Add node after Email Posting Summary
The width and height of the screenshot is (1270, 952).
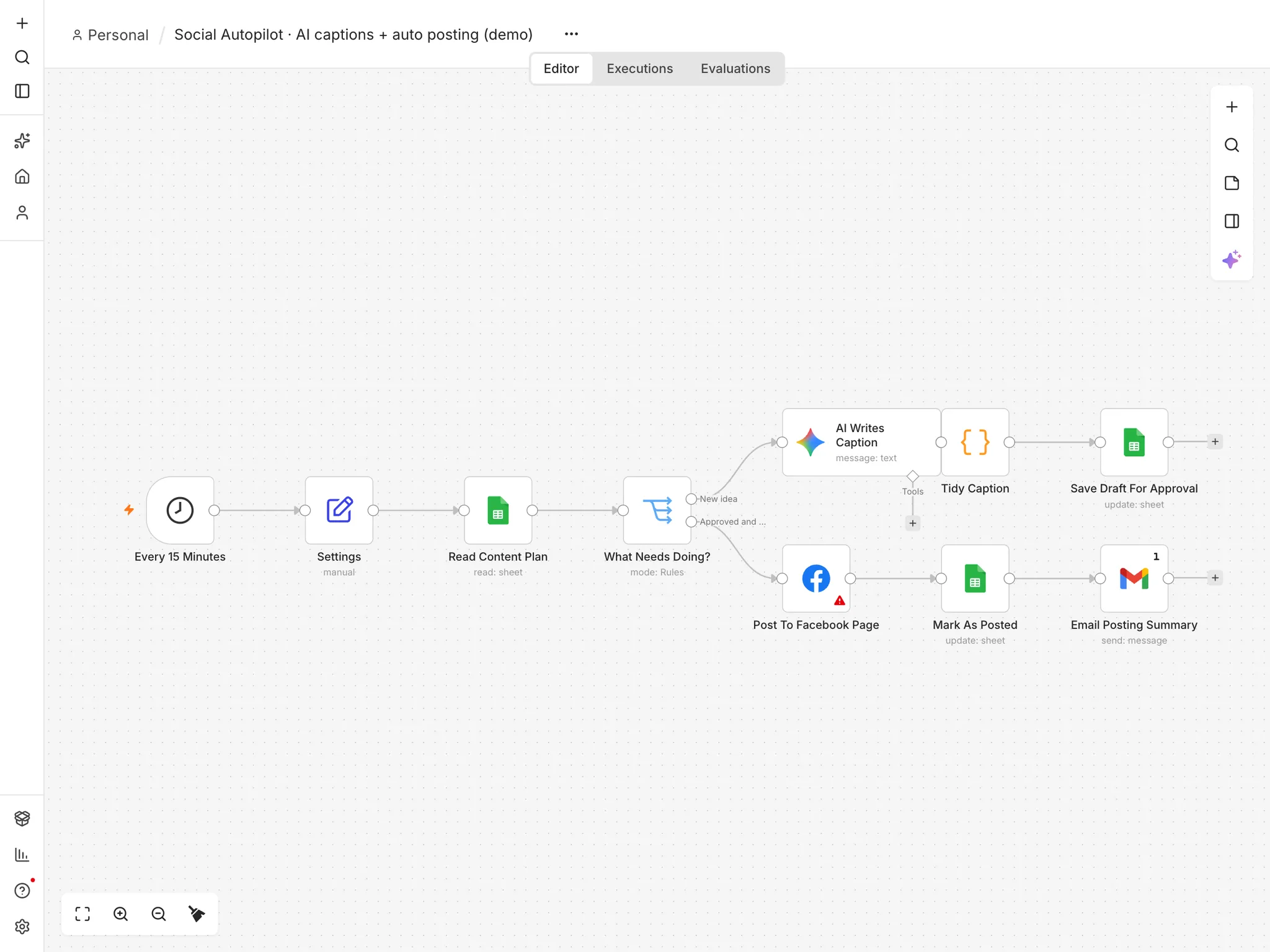pyautogui.click(x=1215, y=578)
